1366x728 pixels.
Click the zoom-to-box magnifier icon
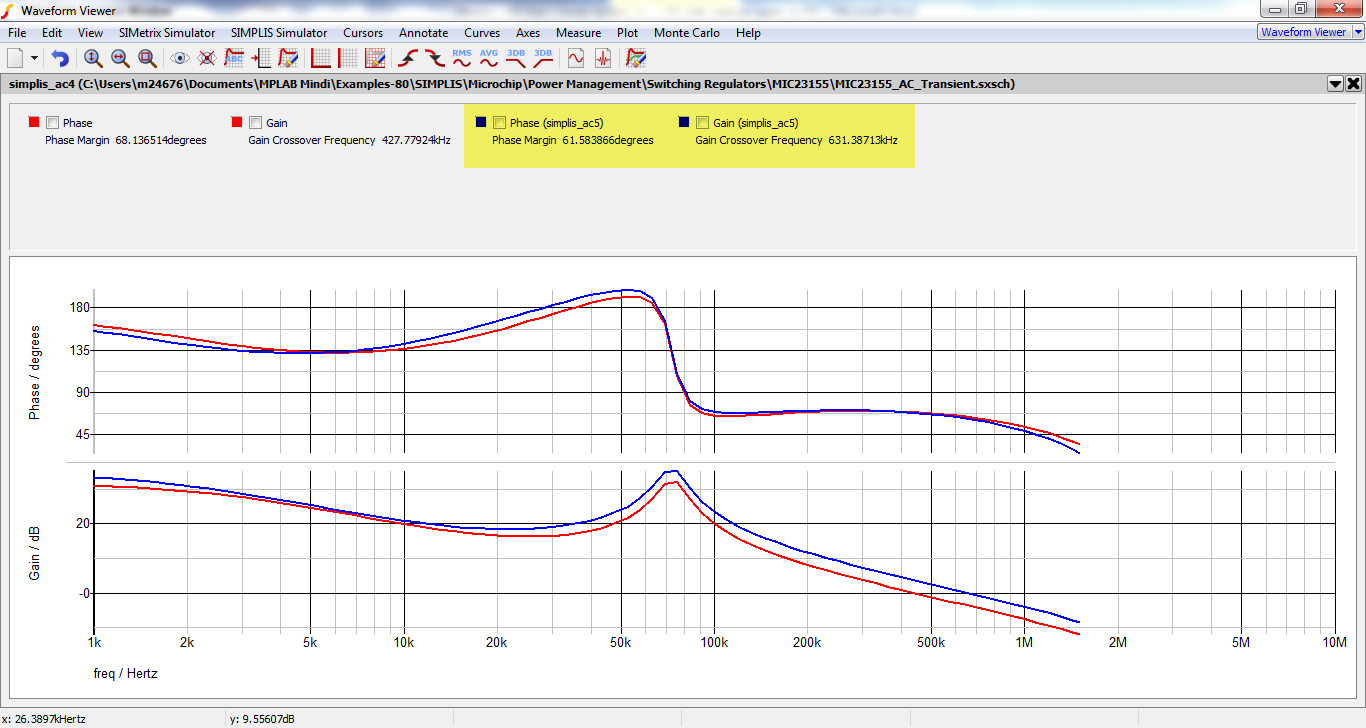(x=147, y=58)
